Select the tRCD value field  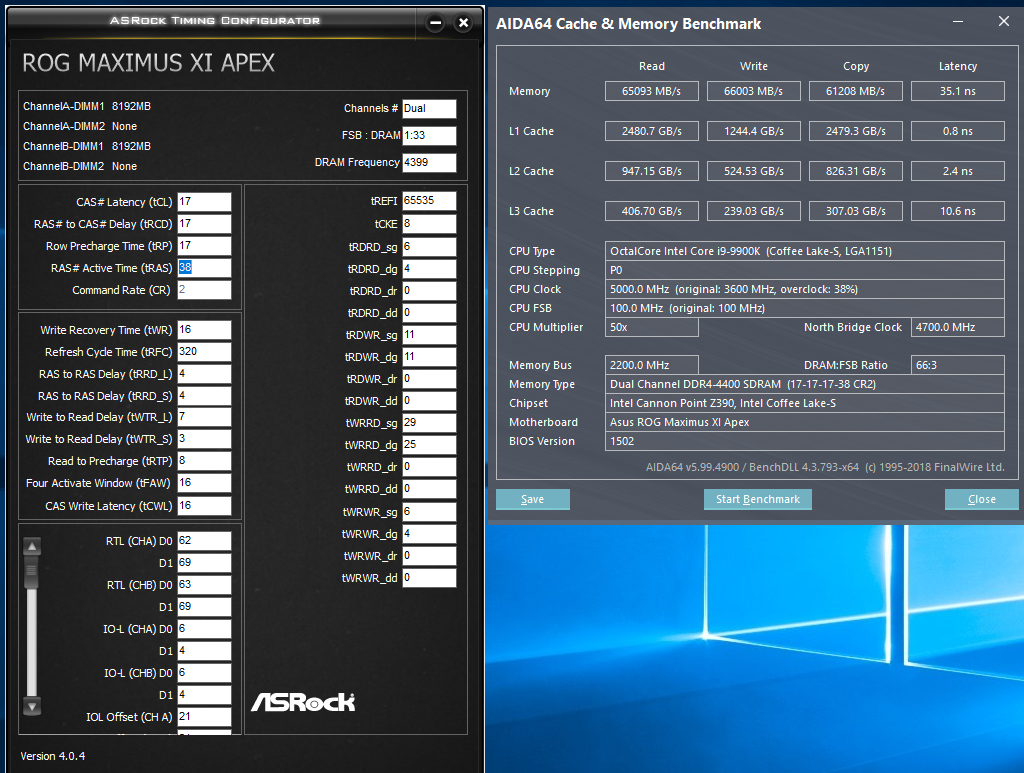(x=204, y=224)
